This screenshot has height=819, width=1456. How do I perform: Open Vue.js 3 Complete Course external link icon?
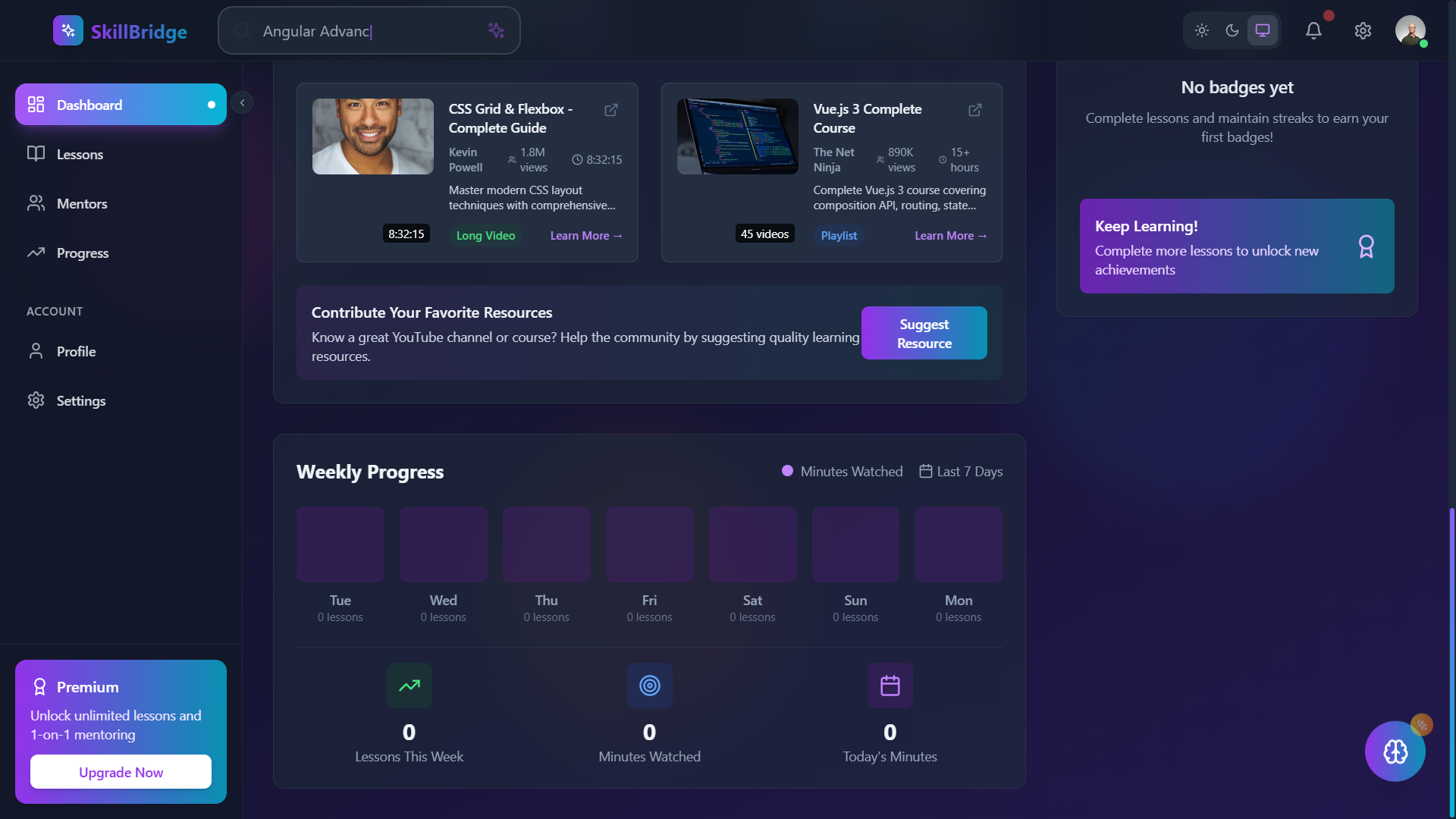[x=975, y=110]
